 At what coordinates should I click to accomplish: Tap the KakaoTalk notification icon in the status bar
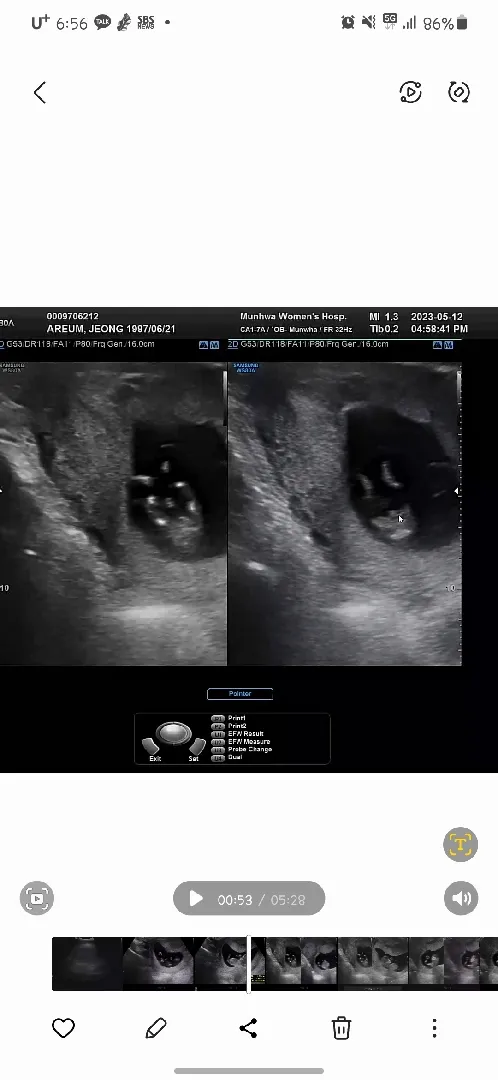[x=103, y=23]
